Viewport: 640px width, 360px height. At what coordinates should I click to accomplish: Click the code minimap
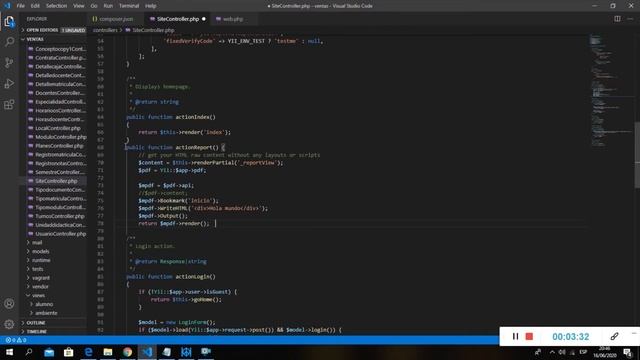pos(611,92)
